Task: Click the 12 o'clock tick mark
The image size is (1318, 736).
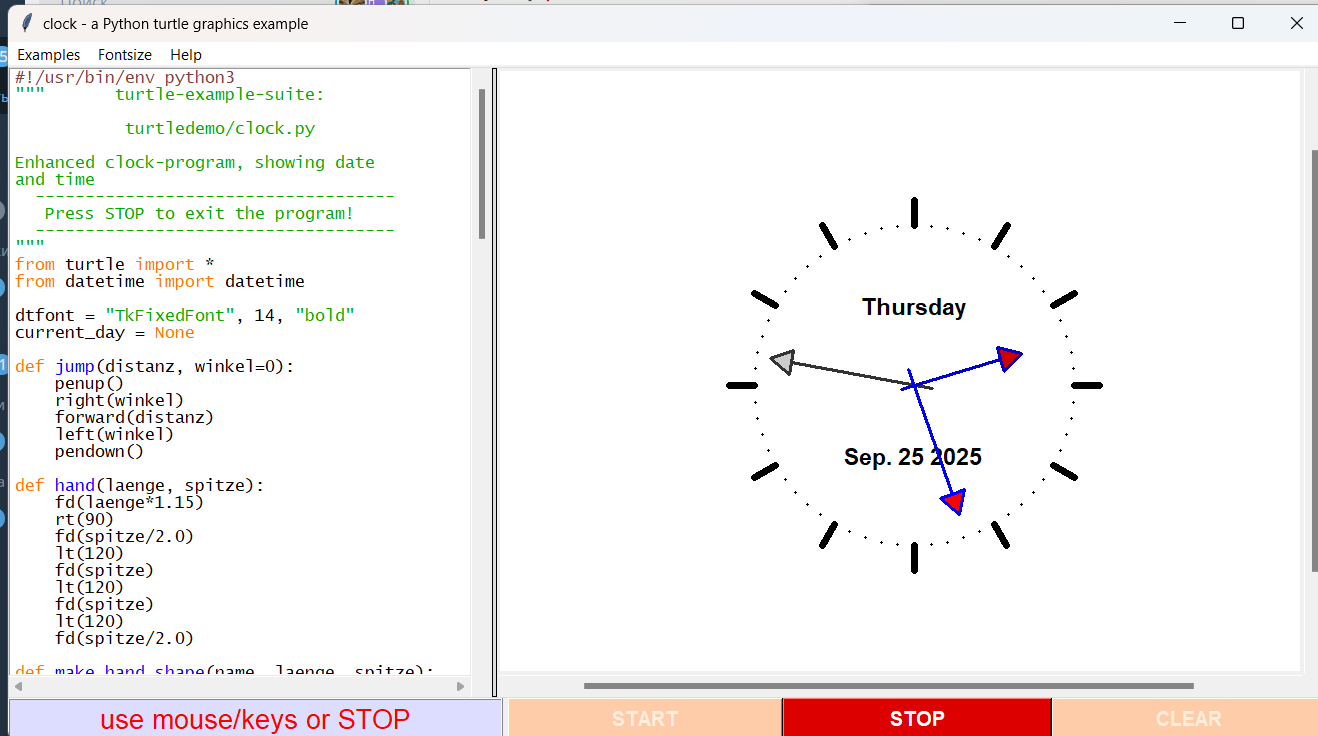Action: tap(914, 213)
